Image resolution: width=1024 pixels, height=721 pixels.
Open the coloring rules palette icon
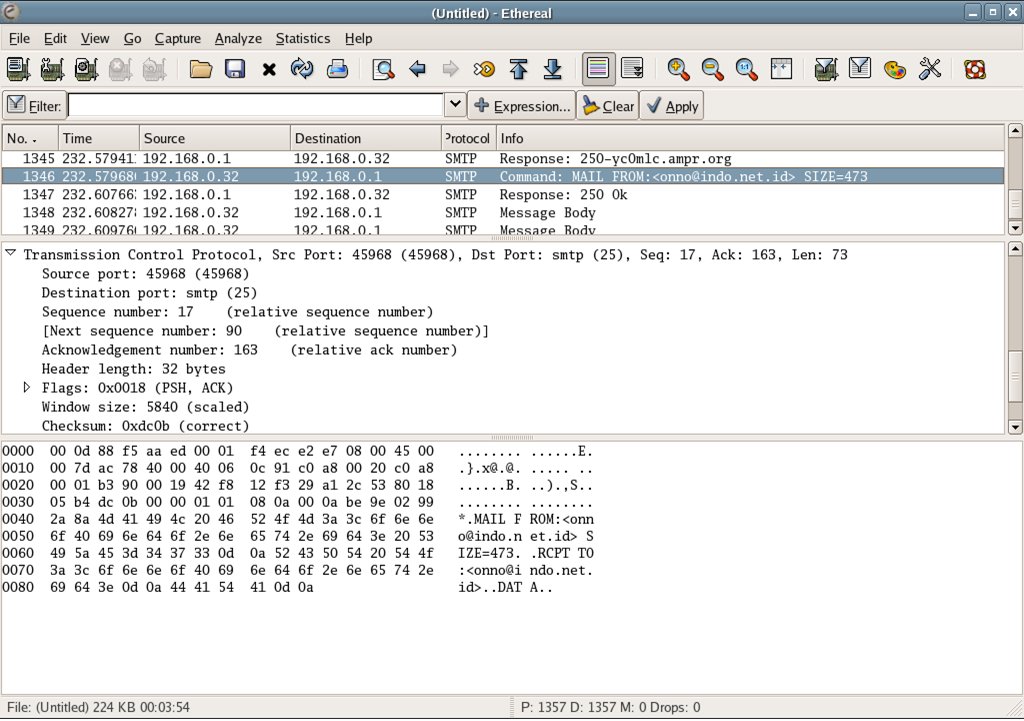point(895,69)
